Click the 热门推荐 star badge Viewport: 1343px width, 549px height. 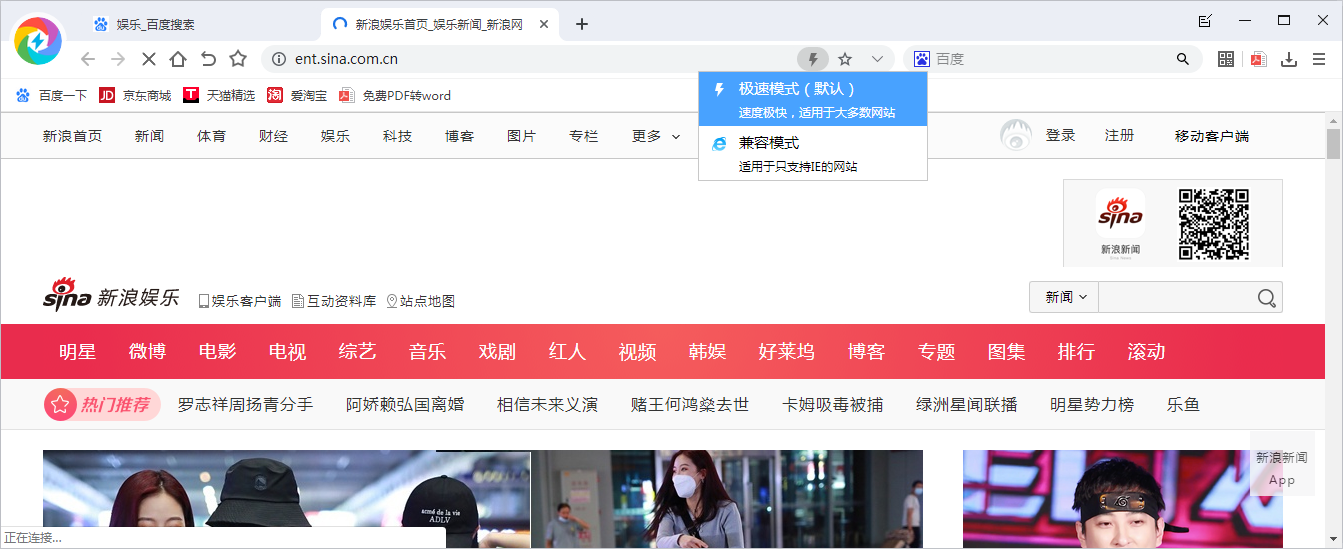point(102,405)
